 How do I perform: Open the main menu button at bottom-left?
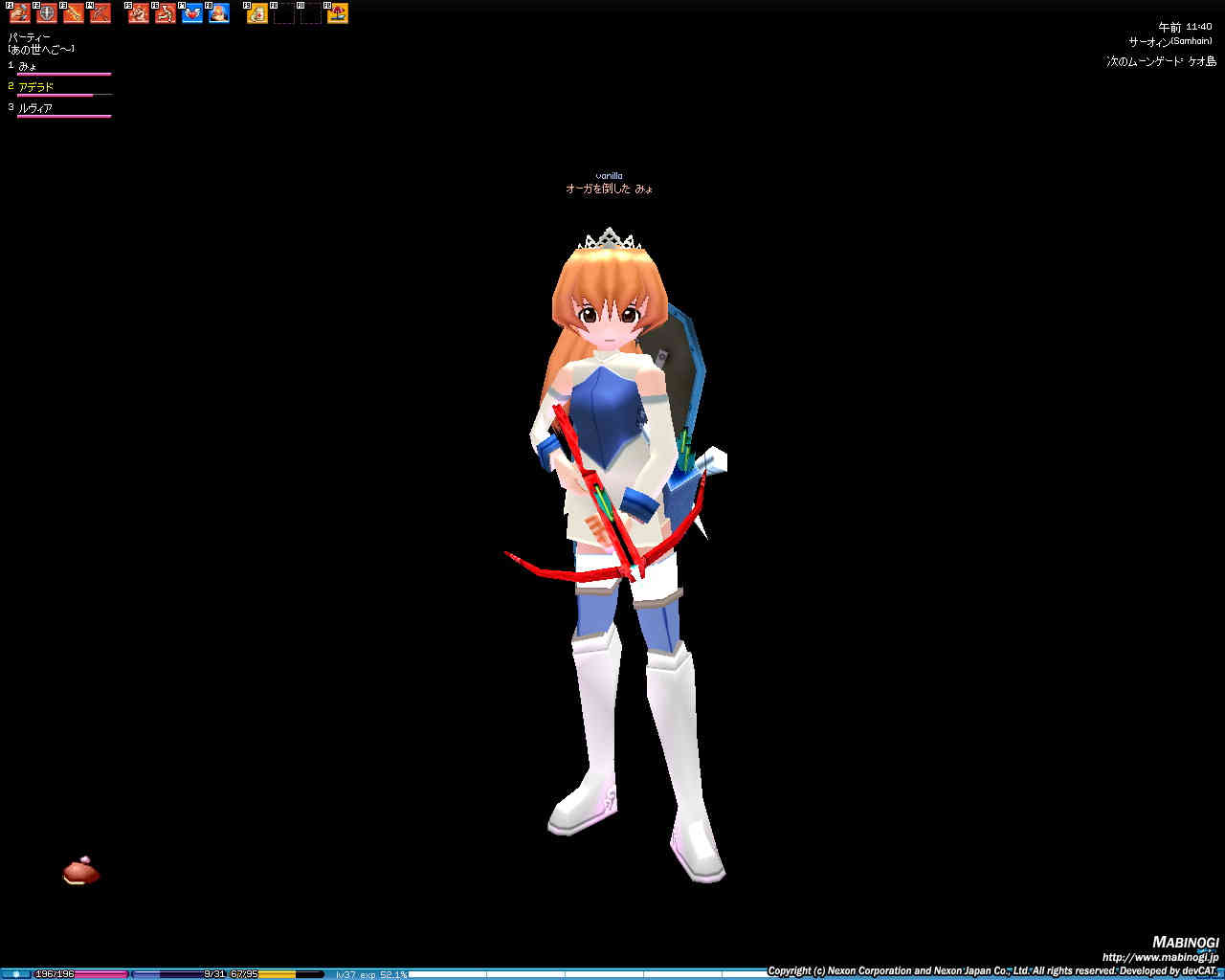point(15,974)
